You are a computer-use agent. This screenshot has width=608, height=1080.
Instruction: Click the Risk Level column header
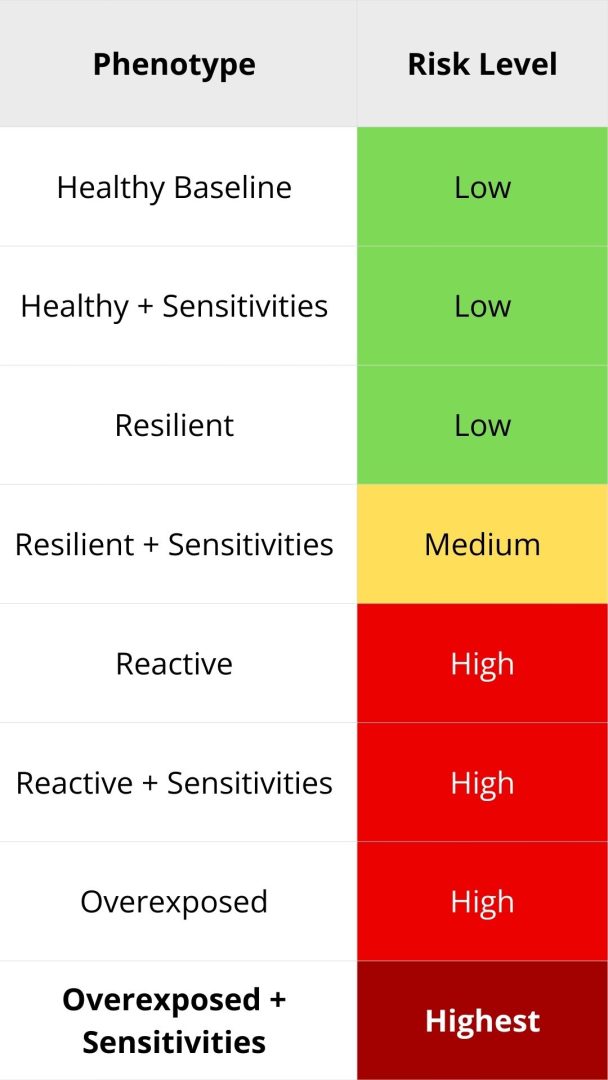pyautogui.click(x=482, y=65)
